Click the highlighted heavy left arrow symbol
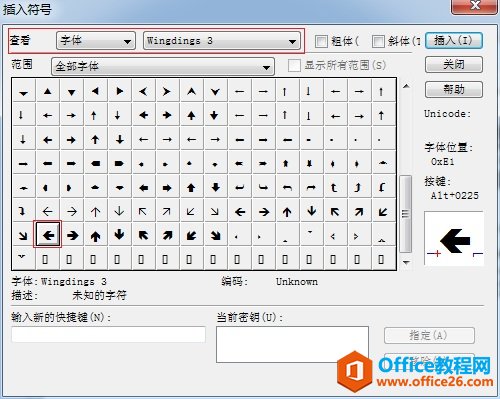 (48, 235)
